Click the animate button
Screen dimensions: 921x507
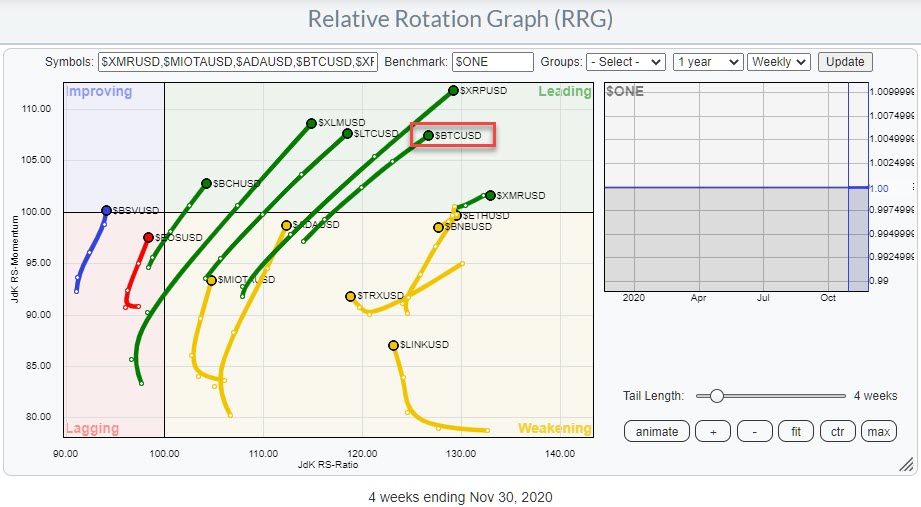657,432
